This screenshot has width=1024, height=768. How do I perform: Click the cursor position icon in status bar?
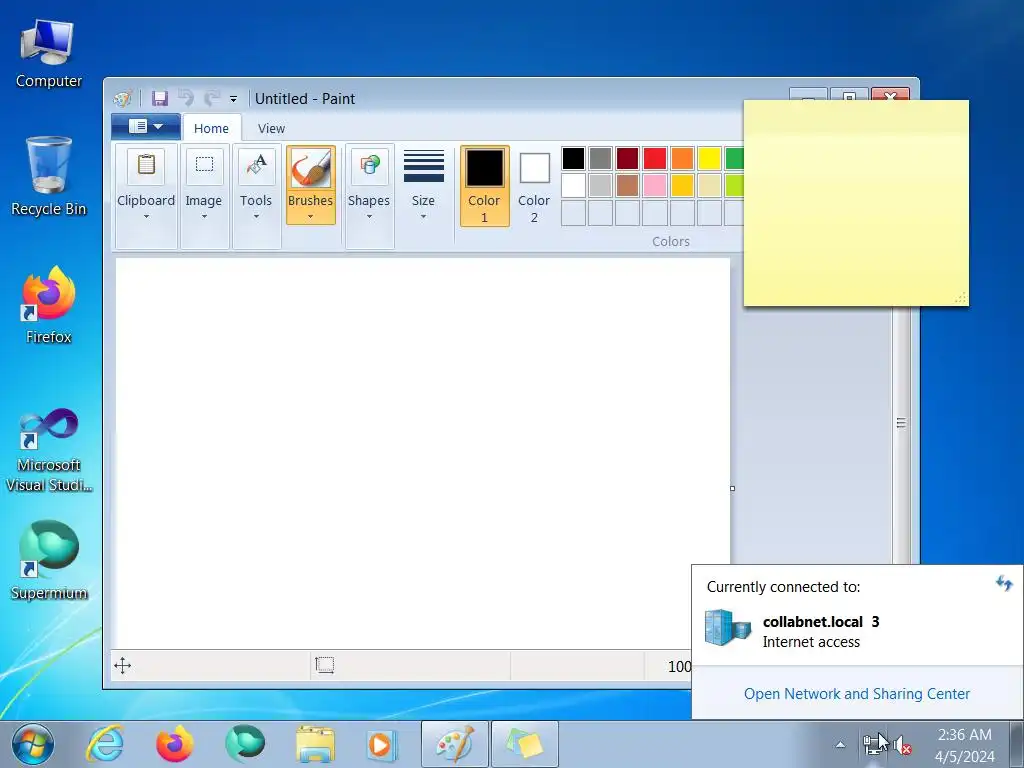click(123, 665)
